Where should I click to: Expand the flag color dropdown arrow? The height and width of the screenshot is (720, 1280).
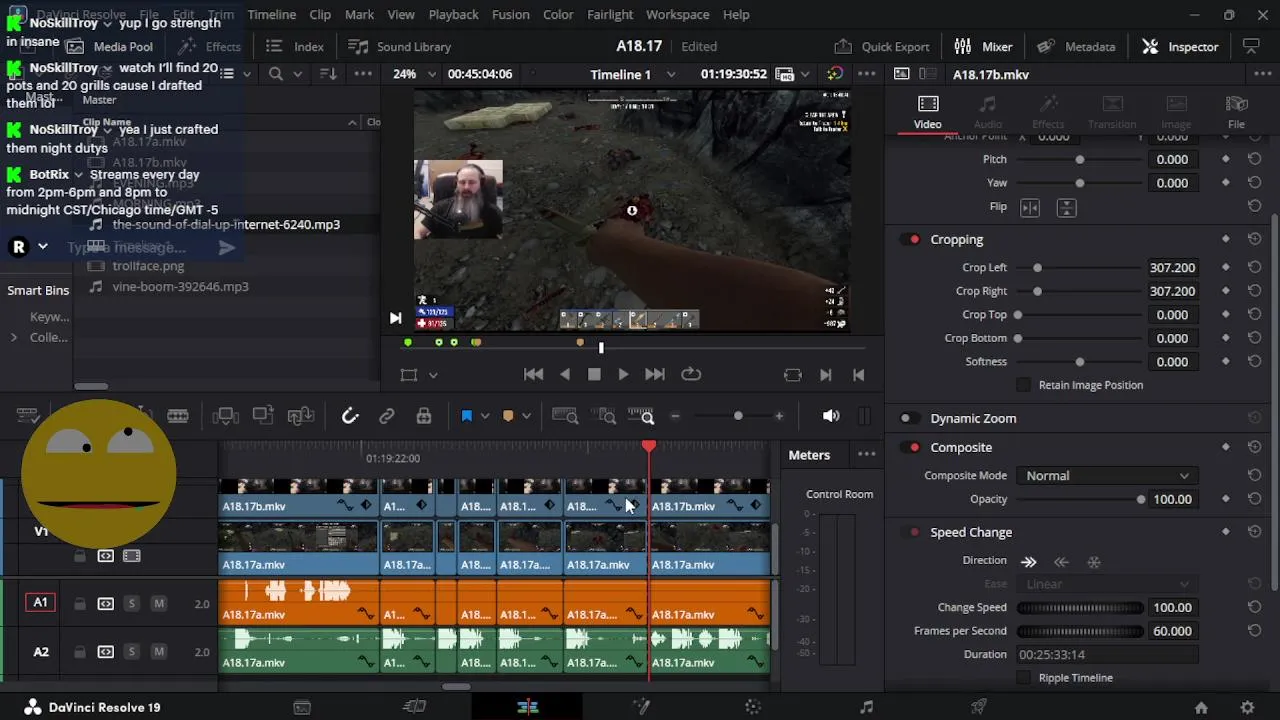(485, 416)
